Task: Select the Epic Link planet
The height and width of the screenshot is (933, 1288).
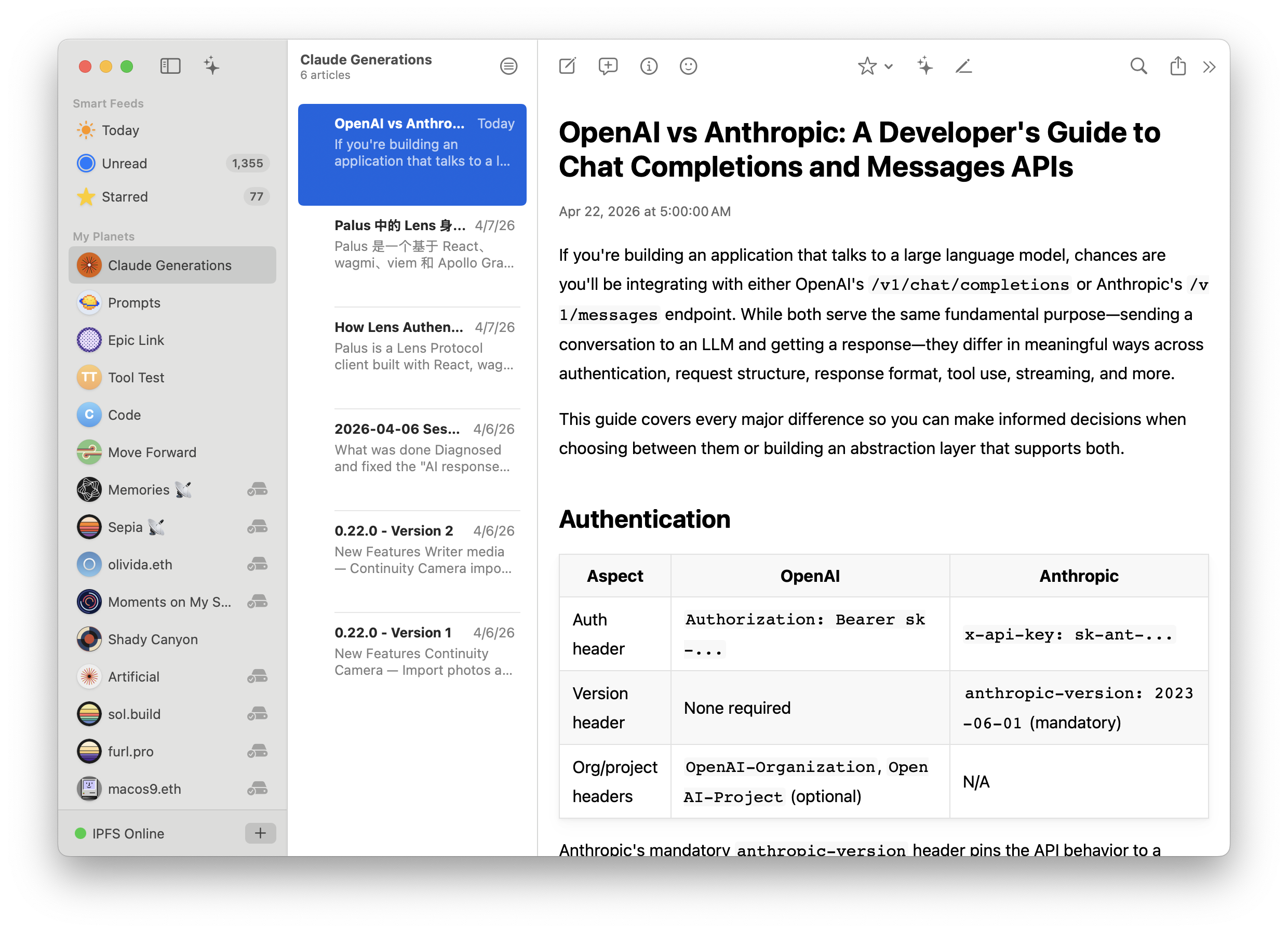Action: point(136,340)
